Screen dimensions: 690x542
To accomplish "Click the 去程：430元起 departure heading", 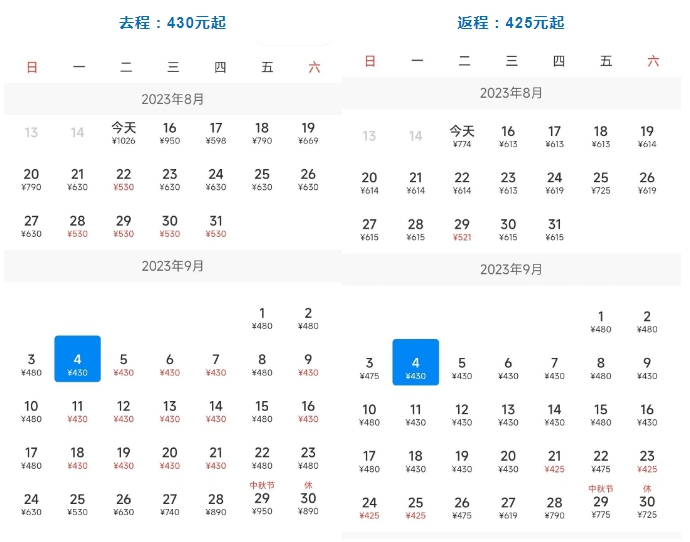I will coord(170,22).
